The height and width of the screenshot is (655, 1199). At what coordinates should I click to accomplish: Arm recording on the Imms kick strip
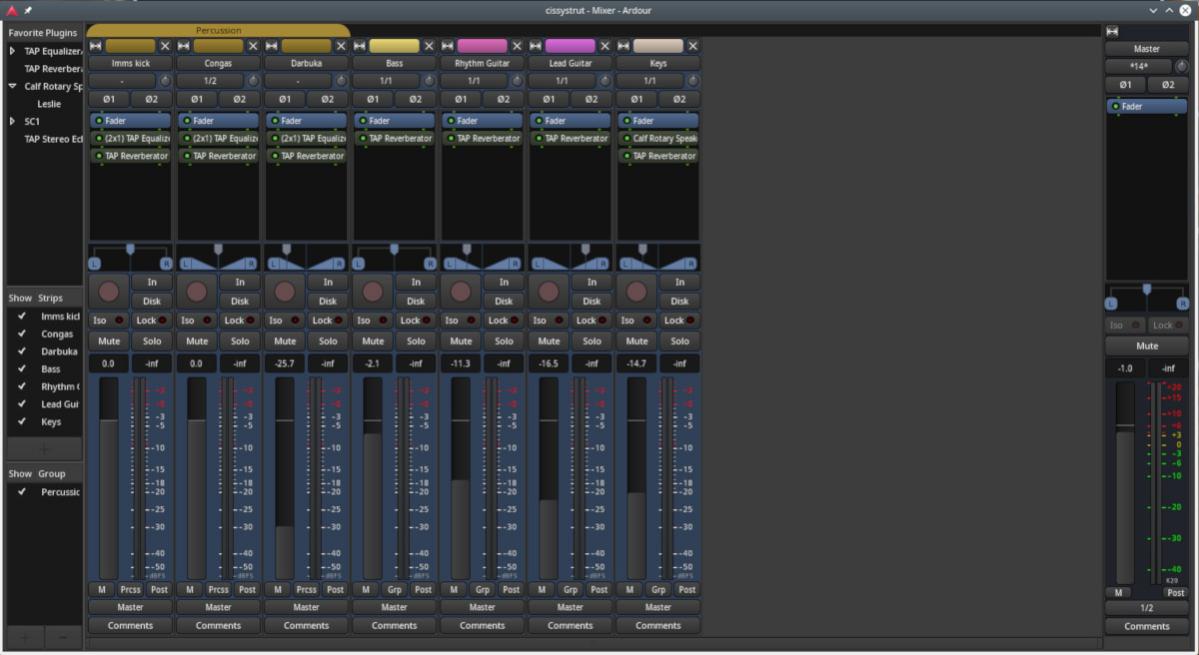(109, 292)
